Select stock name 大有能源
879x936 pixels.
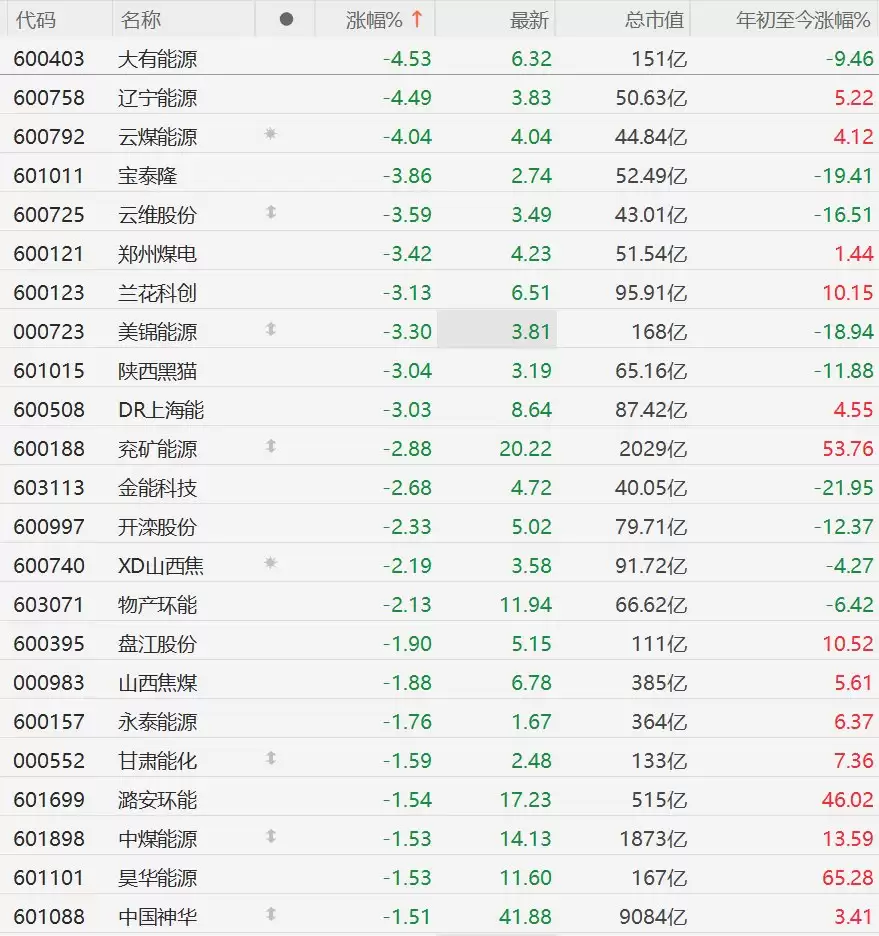coord(158,59)
